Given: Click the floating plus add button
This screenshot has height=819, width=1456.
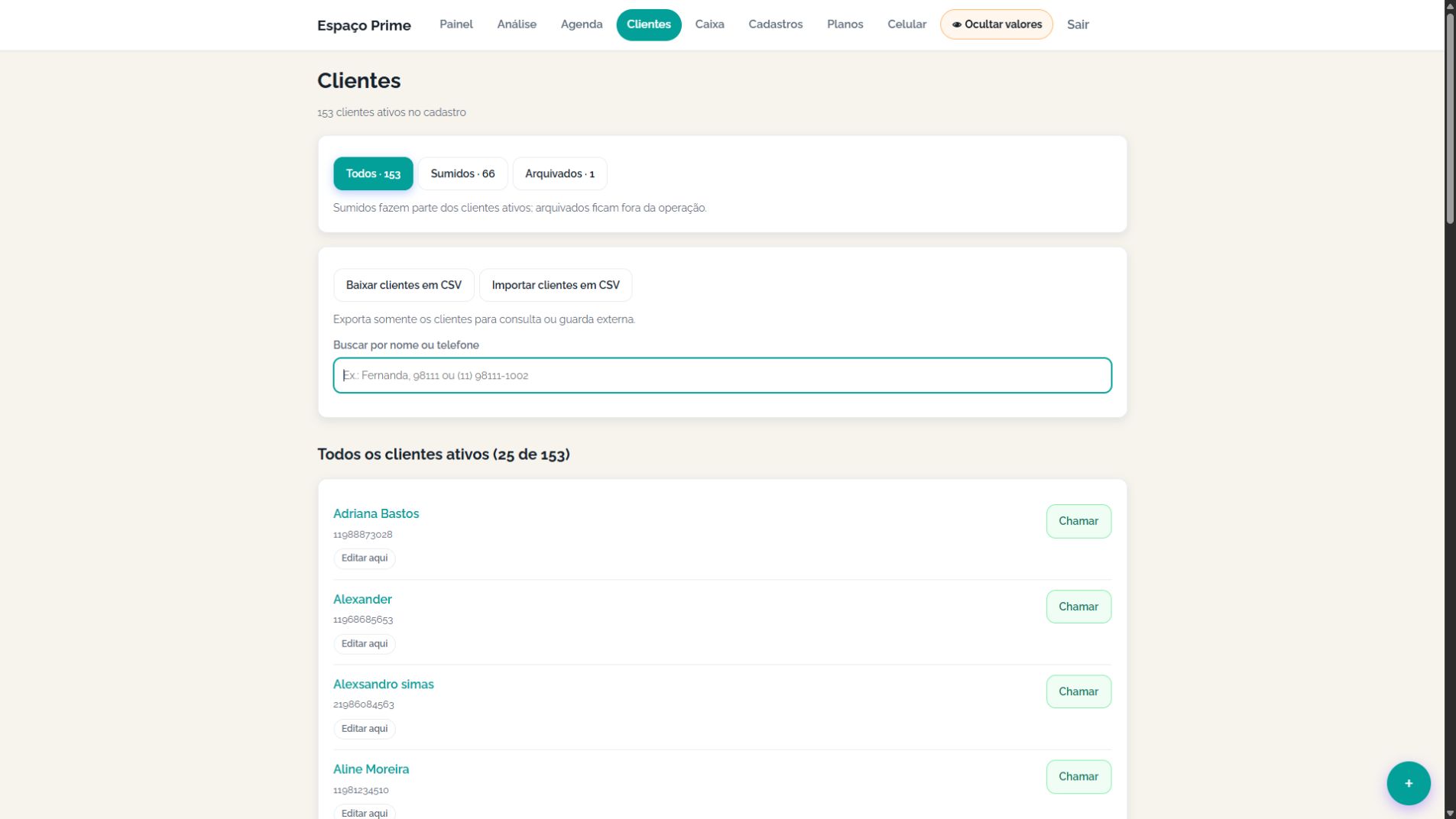Looking at the screenshot, I should pos(1408,783).
